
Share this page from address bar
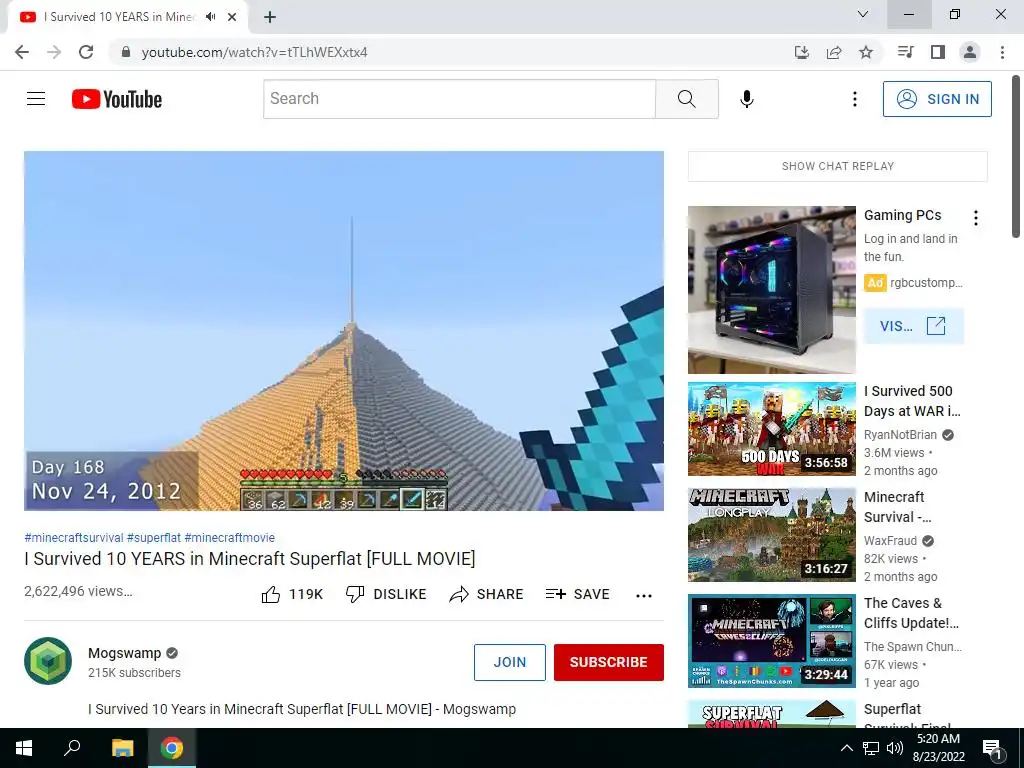[x=834, y=52]
